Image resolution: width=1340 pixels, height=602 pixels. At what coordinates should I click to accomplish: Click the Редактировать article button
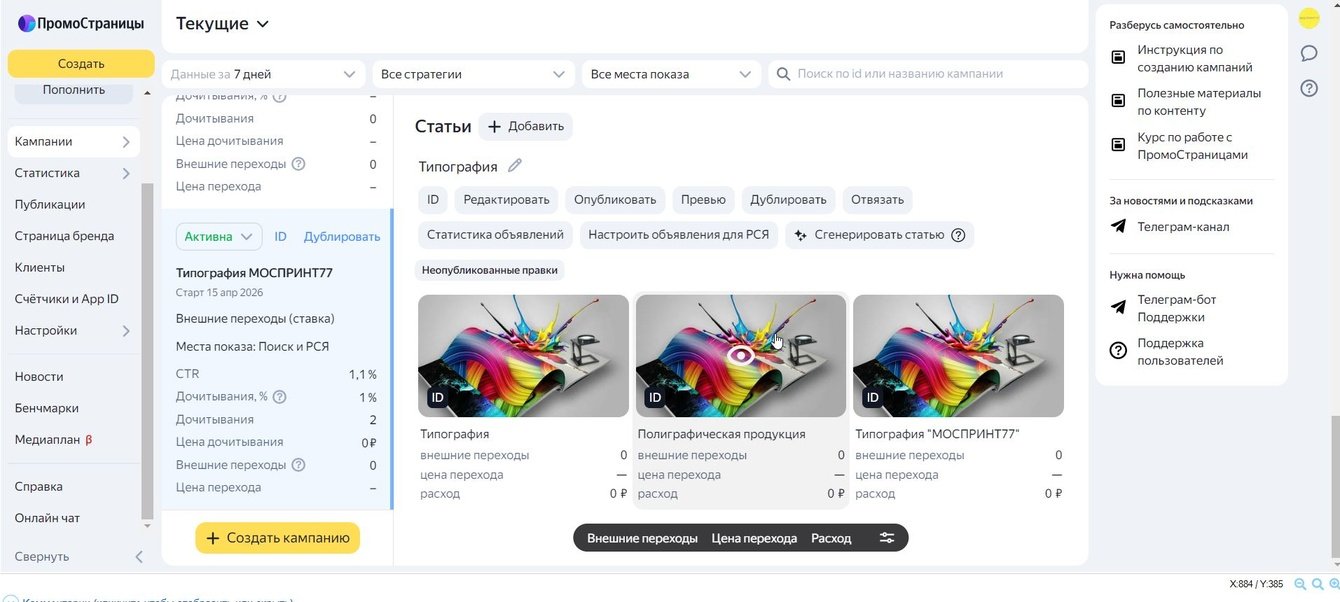pyautogui.click(x=506, y=200)
